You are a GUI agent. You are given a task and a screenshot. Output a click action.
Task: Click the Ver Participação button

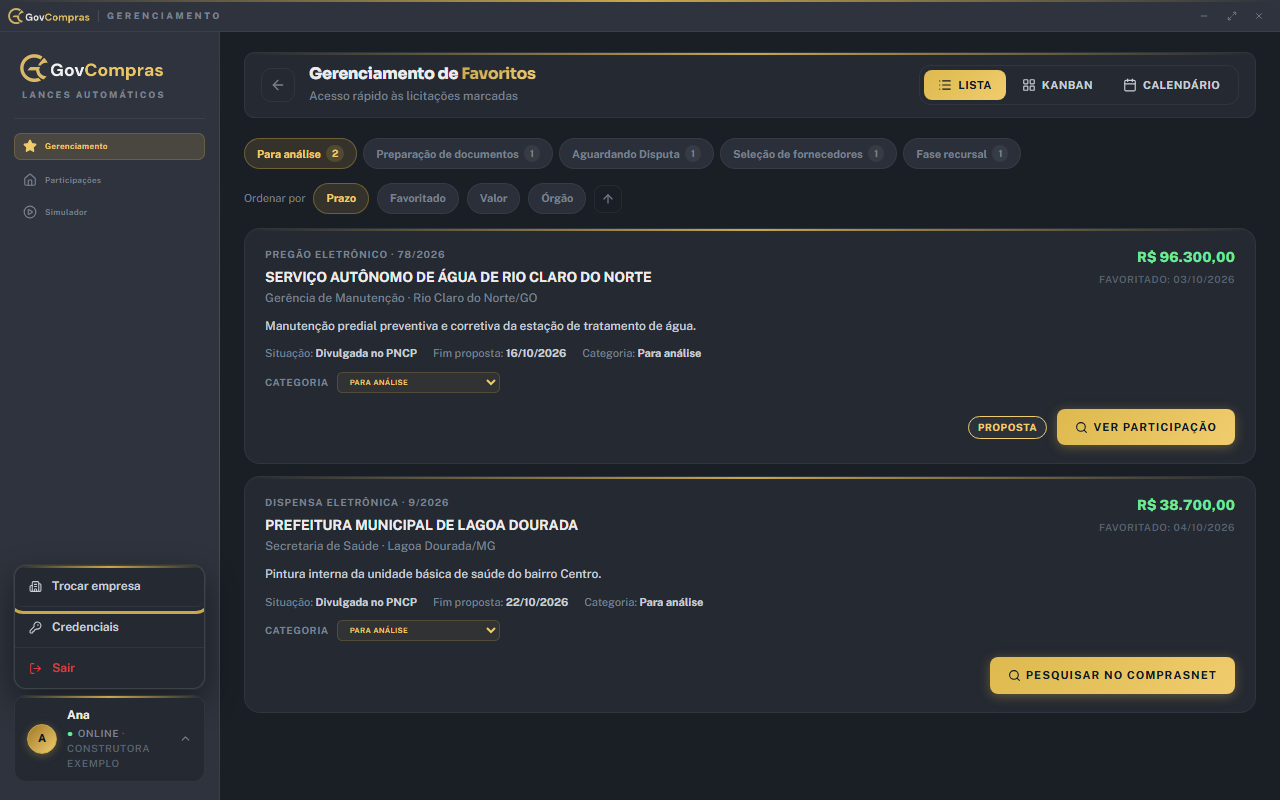[x=1146, y=427]
